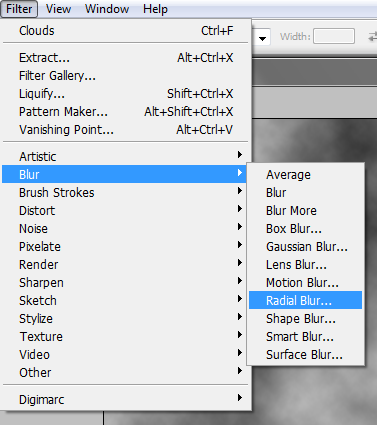Expand the Distort submenu
The height and width of the screenshot is (425, 377).
124,210
